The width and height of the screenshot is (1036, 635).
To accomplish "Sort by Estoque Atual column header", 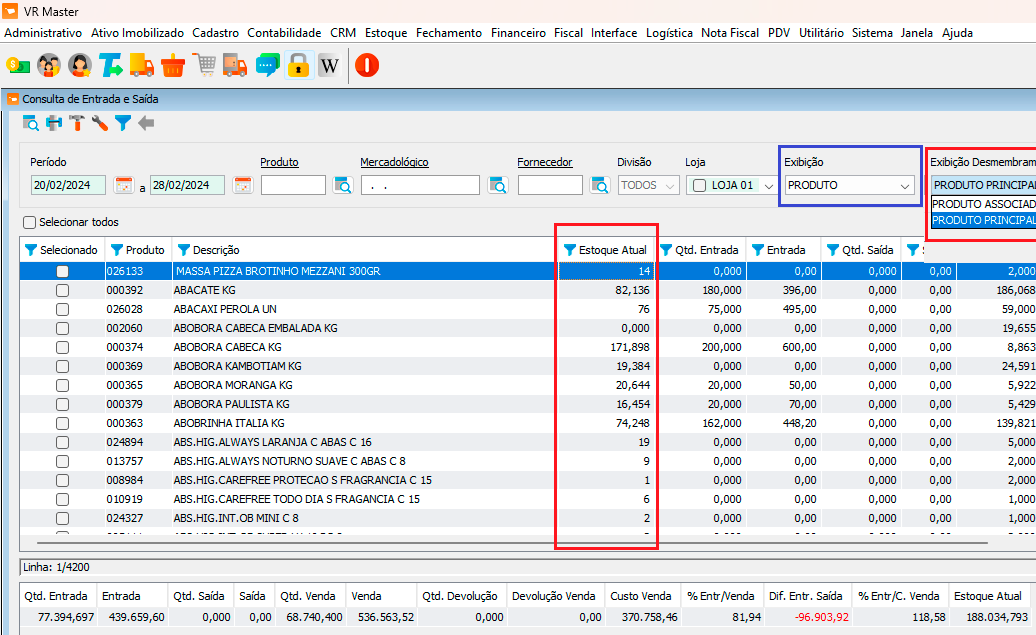I will click(612, 250).
